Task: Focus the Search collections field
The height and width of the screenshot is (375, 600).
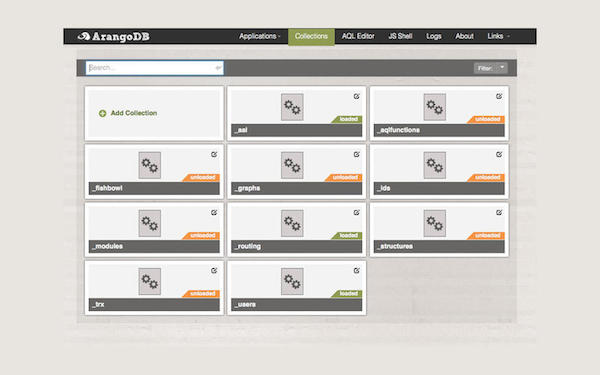Action: [155, 68]
